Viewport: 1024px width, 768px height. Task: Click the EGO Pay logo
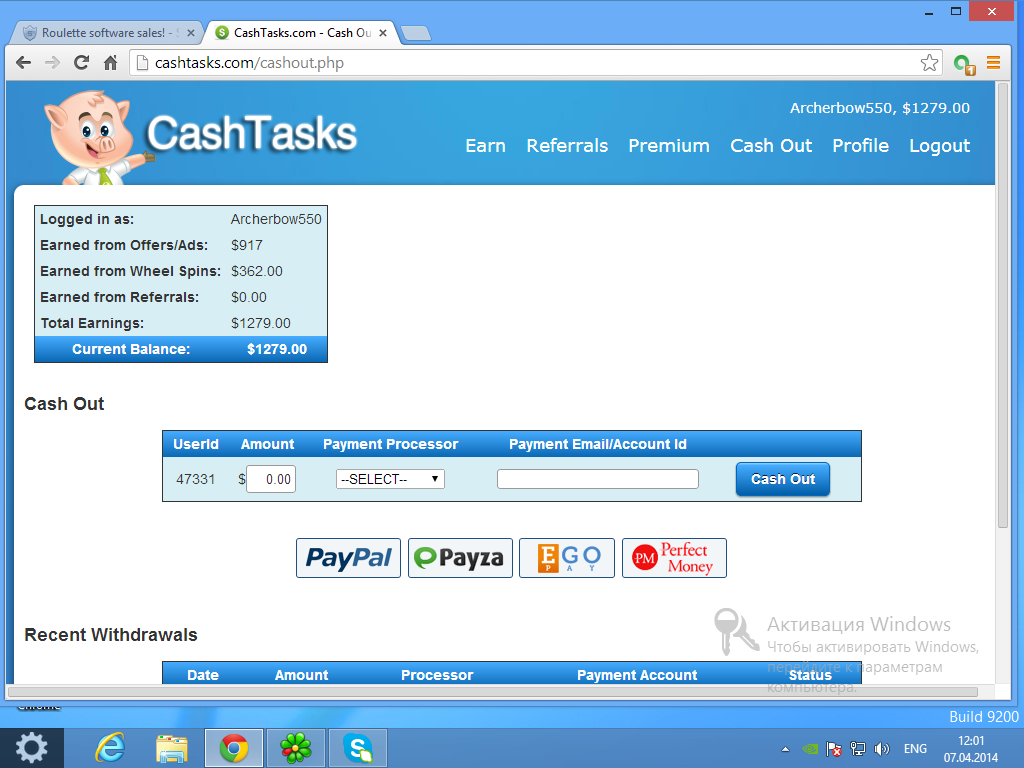(567, 558)
